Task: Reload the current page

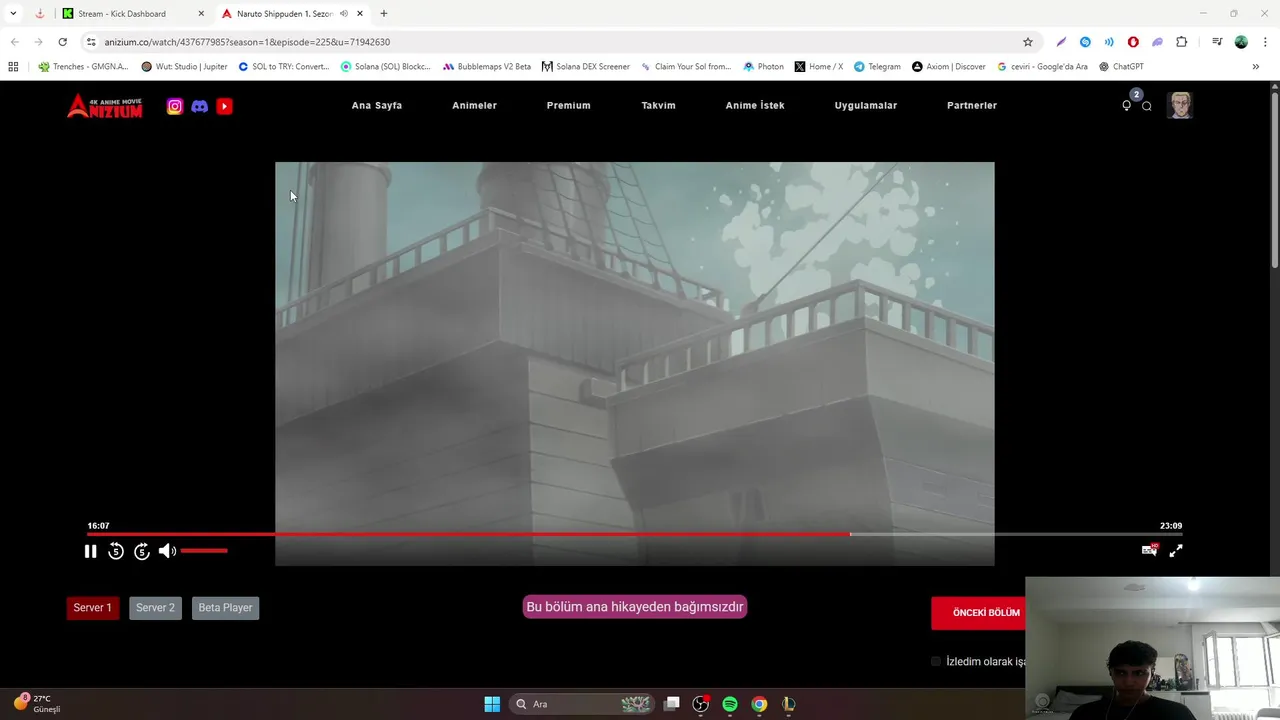Action: coord(62,42)
